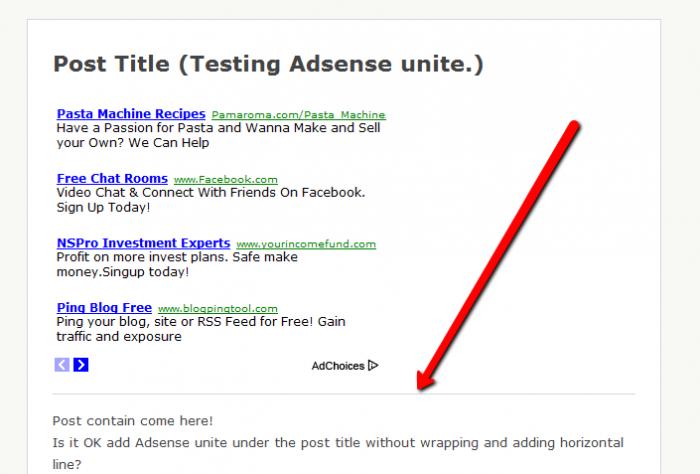Show next ads with right arrow
This screenshot has height=474, width=700.
pos(81,365)
